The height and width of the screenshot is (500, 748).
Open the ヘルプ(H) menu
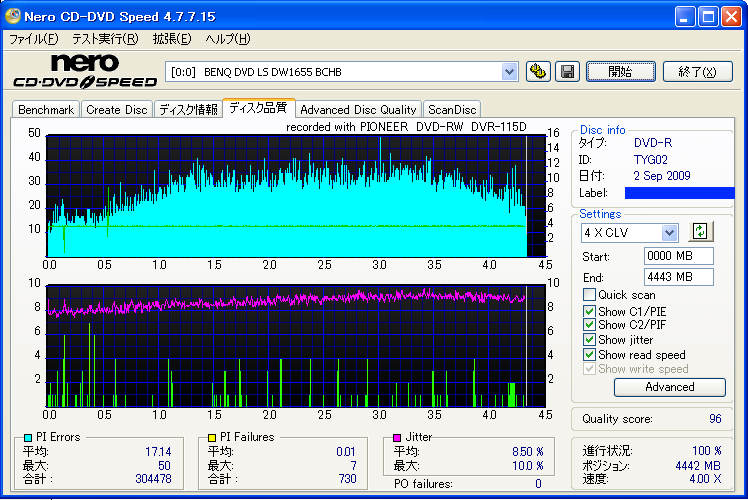(227, 39)
